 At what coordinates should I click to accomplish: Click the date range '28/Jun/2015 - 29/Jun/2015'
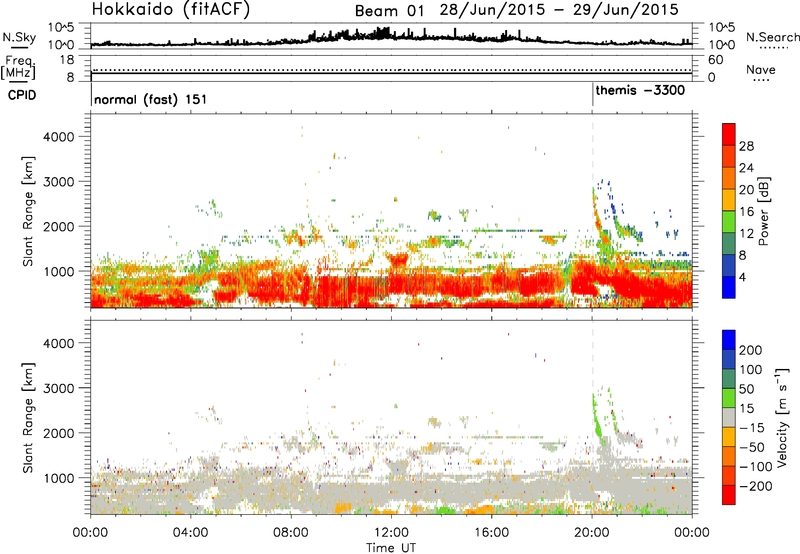point(559,10)
